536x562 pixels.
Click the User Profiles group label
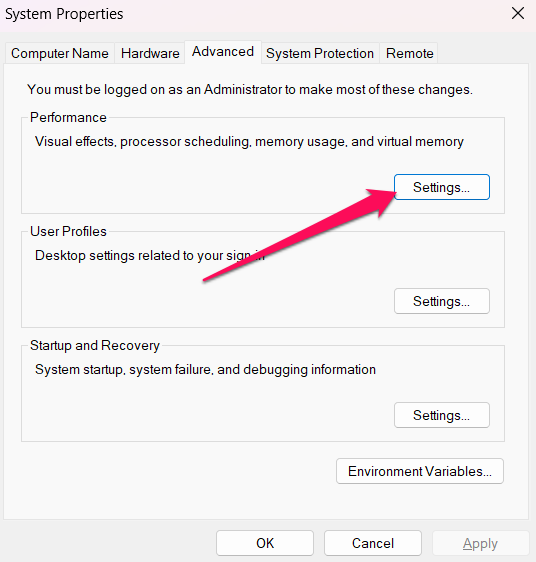tap(68, 232)
